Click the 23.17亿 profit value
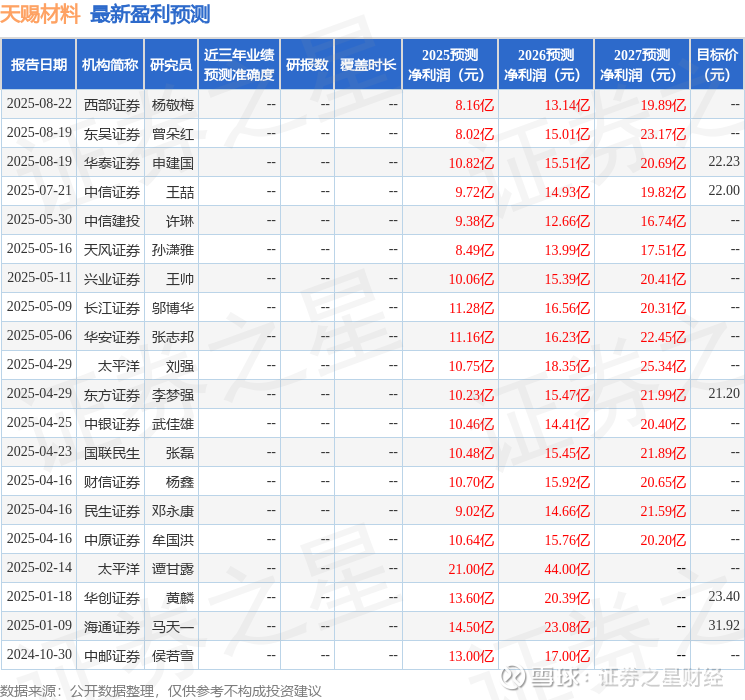Viewport: 745px width, 700px height. point(663,134)
